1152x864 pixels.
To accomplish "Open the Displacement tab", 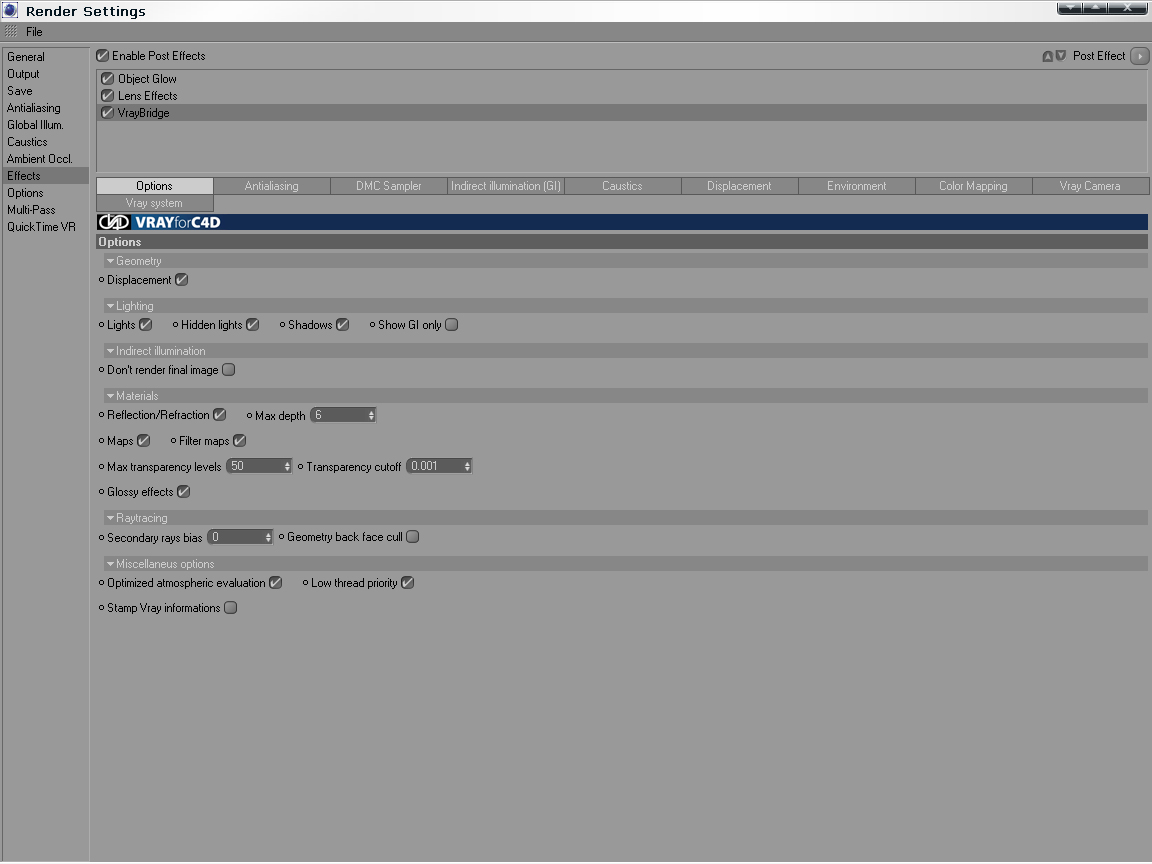I will 739,186.
